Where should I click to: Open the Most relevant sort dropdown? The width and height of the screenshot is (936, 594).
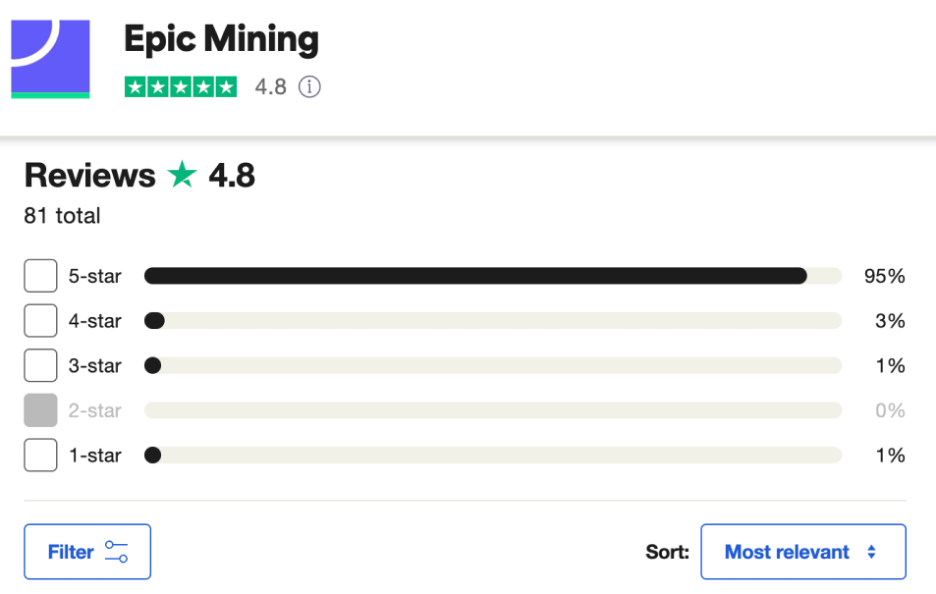pyautogui.click(x=802, y=552)
